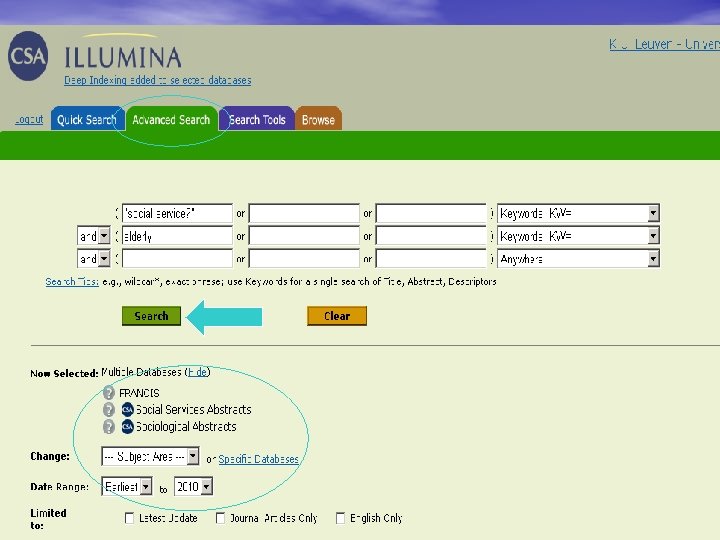The image size is (720, 540).
Task: Click Hide link next to Multiple Databases
Action: pos(198,371)
